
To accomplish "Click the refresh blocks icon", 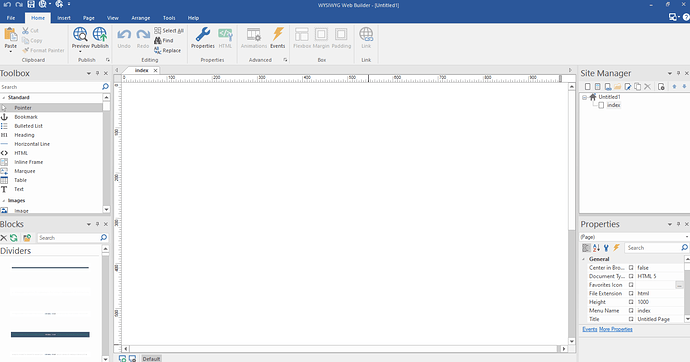I will pyautogui.click(x=14, y=238).
